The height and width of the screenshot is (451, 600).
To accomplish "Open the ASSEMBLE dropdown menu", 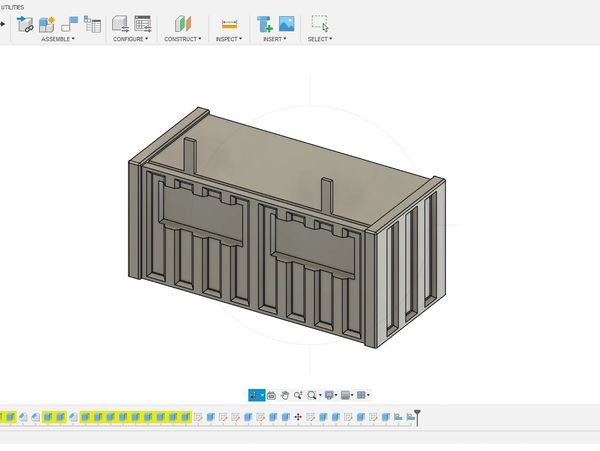I will 58,39.
